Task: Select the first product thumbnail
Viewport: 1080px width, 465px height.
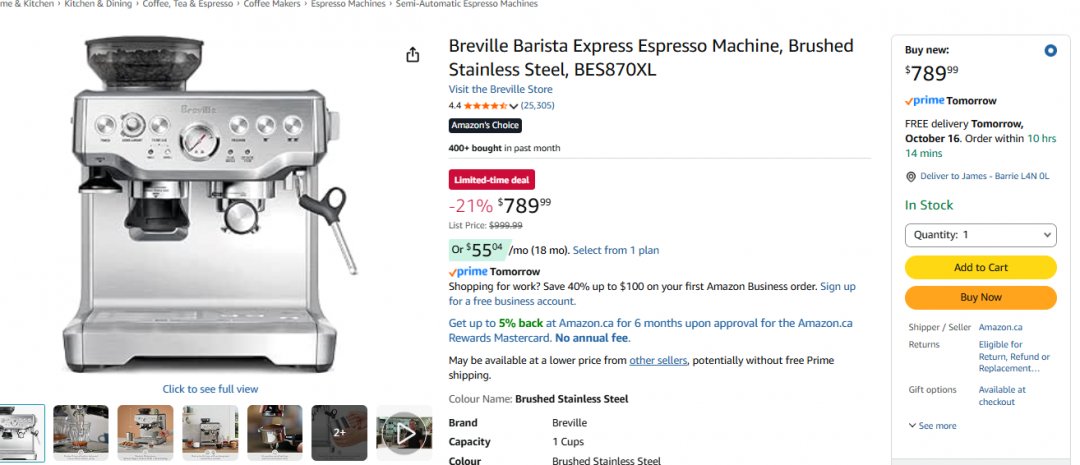Action: [x=20, y=433]
